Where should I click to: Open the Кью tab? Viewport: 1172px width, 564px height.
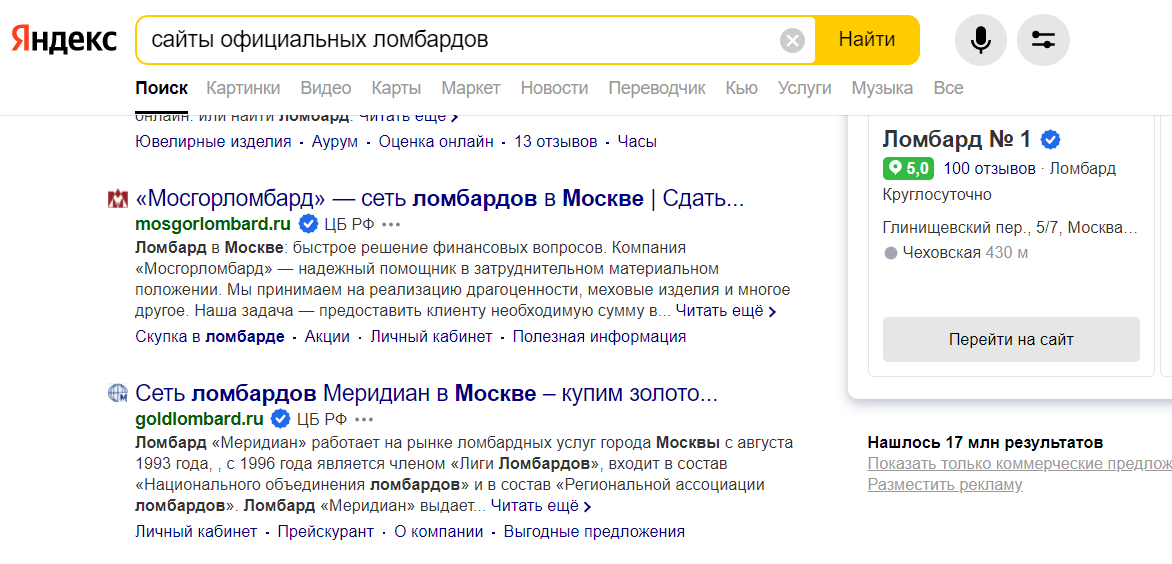pyautogui.click(x=741, y=88)
